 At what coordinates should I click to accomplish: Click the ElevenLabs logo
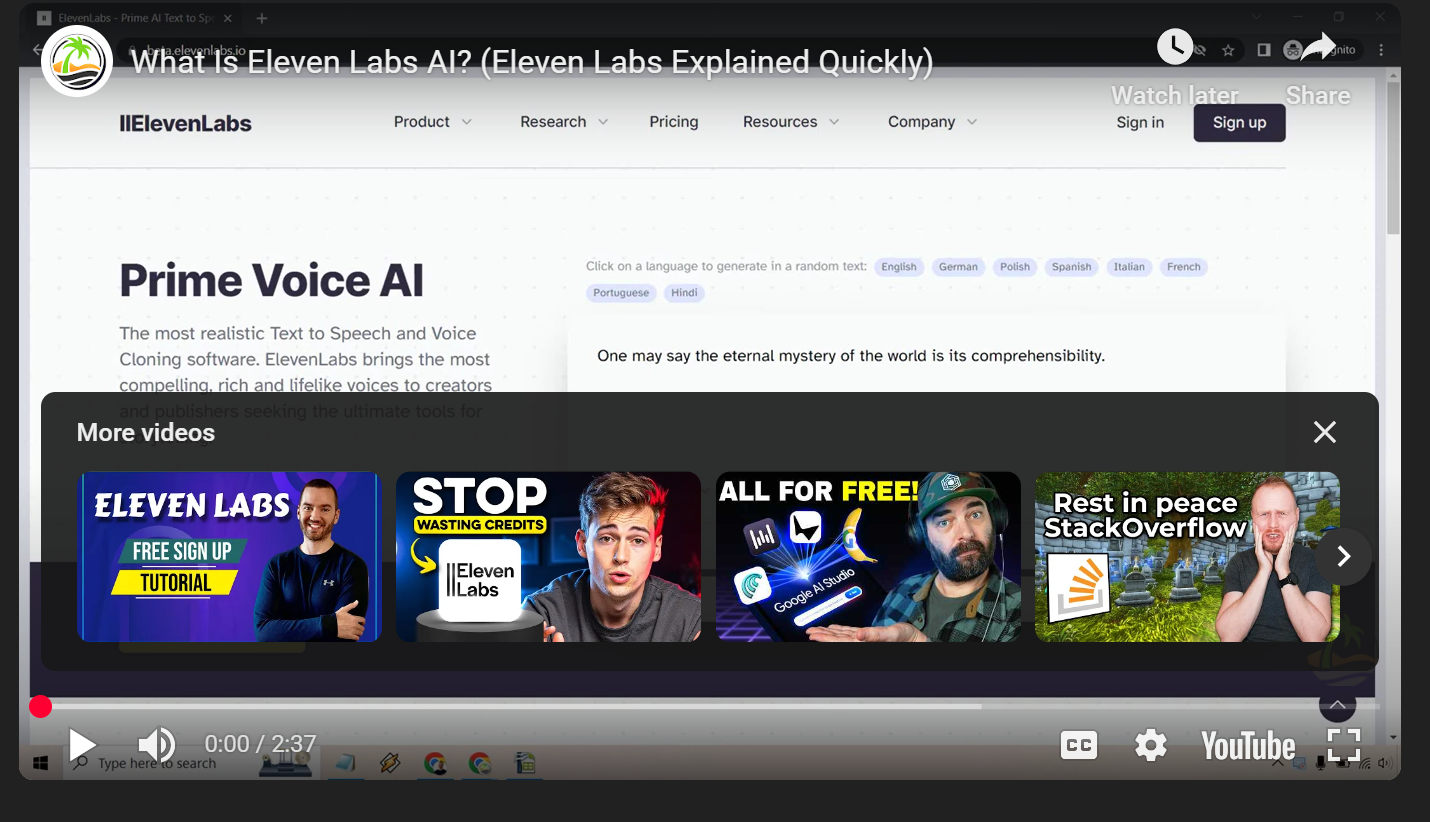click(186, 124)
